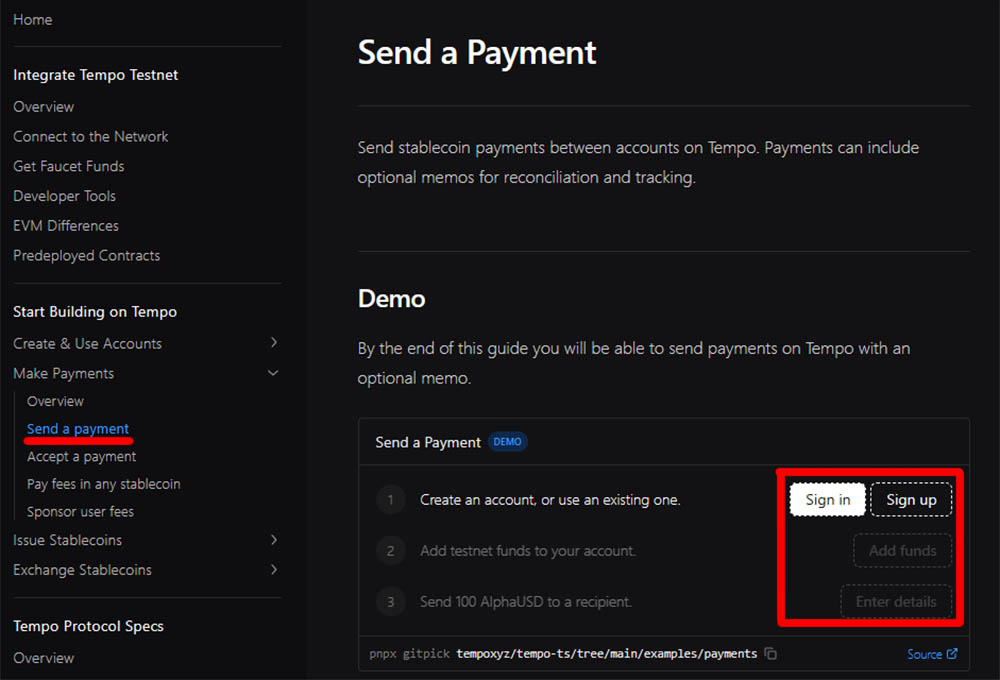This screenshot has width=1000, height=680.
Task: Open Sponsor user fees page
Action: (x=80, y=512)
